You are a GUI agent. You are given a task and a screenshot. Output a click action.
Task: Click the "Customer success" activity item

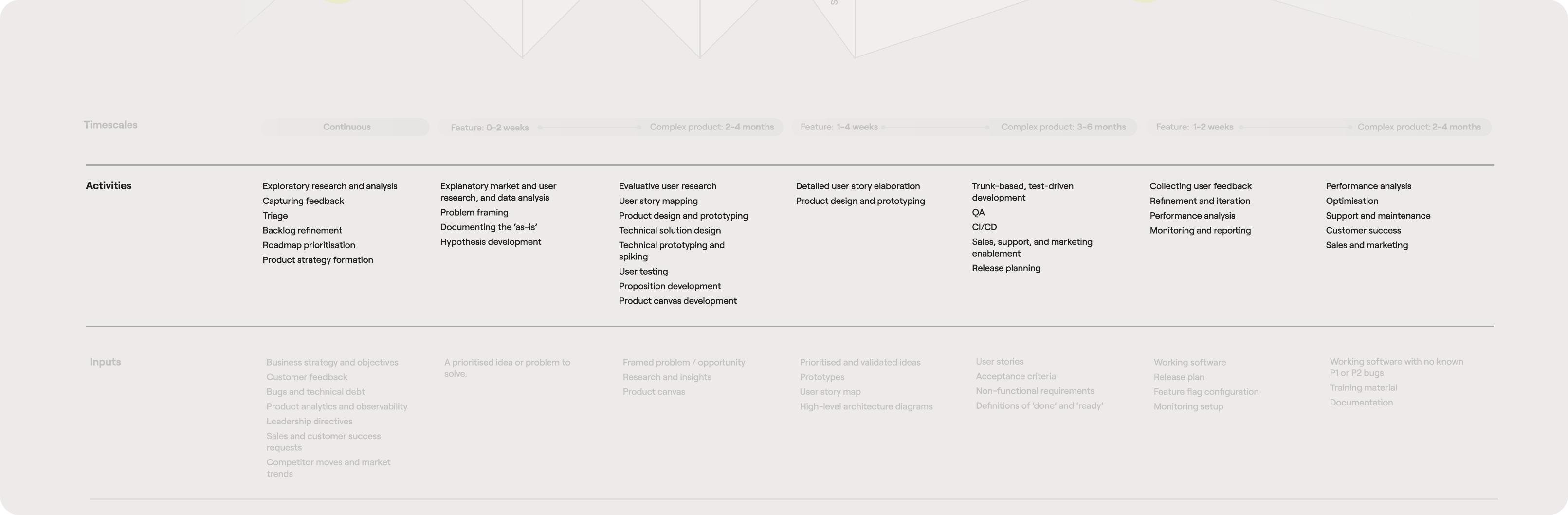[x=1363, y=231]
